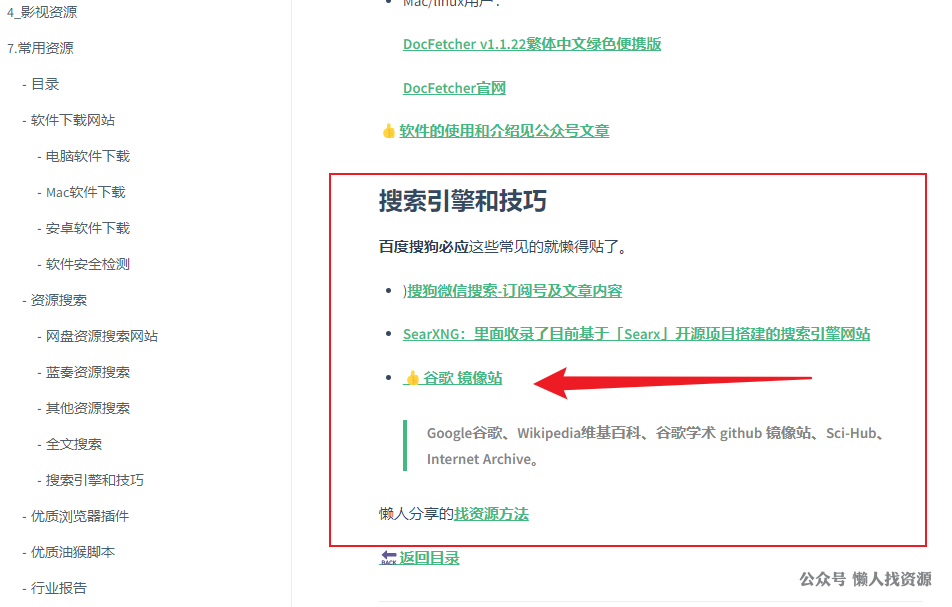The height and width of the screenshot is (607, 952).
Task: Jump to Mac软件下载 section
Action: tap(86, 192)
